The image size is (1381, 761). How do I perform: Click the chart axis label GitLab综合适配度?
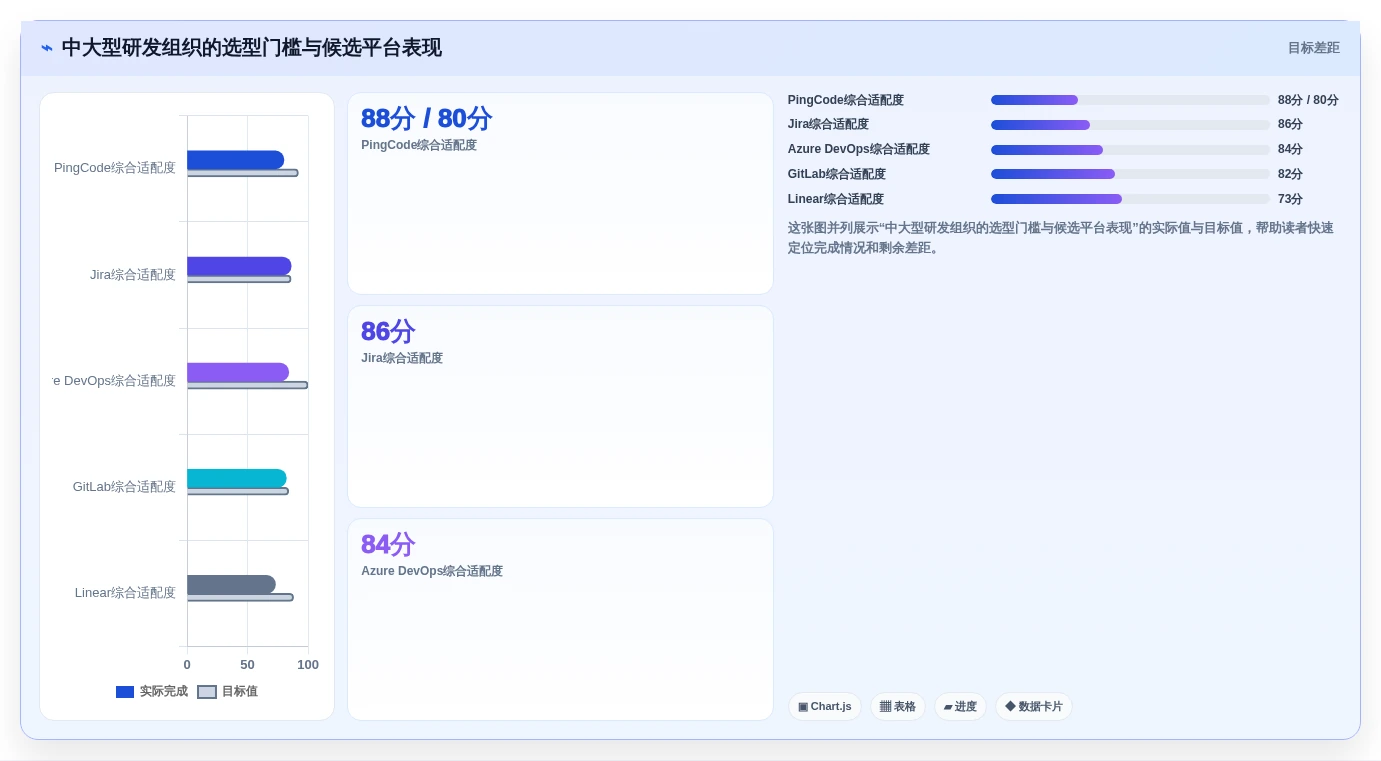tap(124, 487)
